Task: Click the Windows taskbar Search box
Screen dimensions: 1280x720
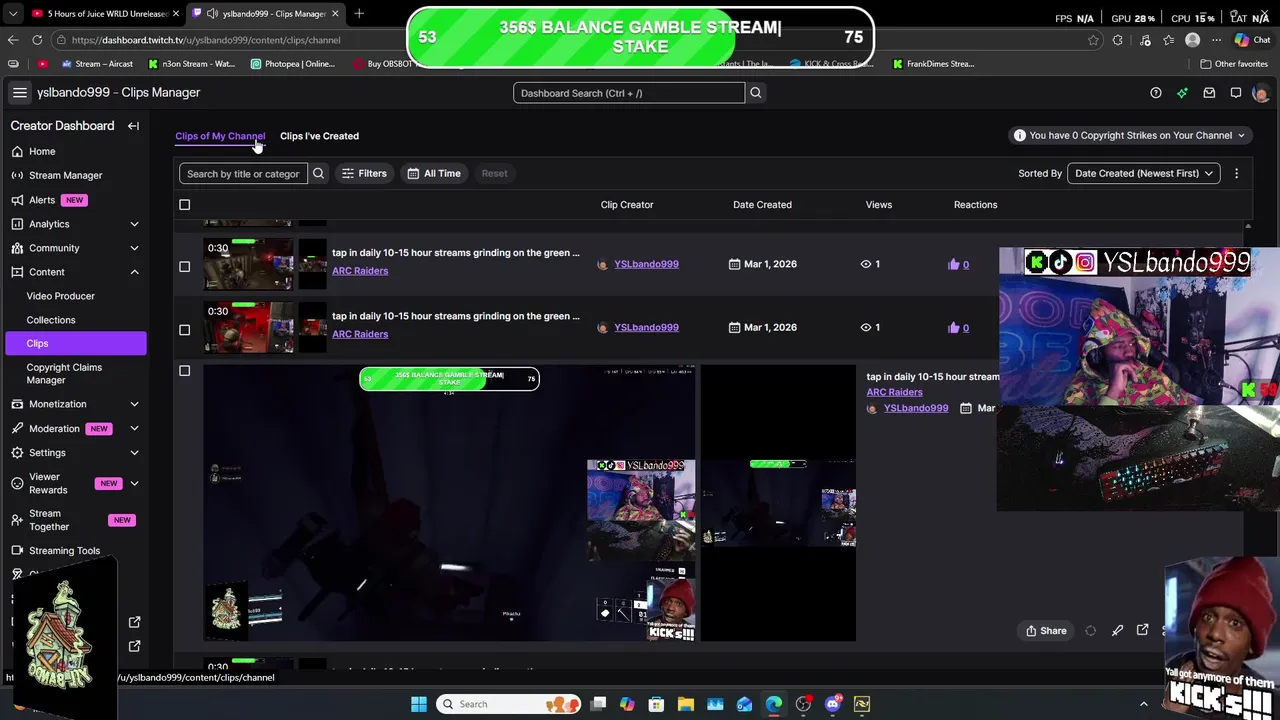Action: (508, 704)
